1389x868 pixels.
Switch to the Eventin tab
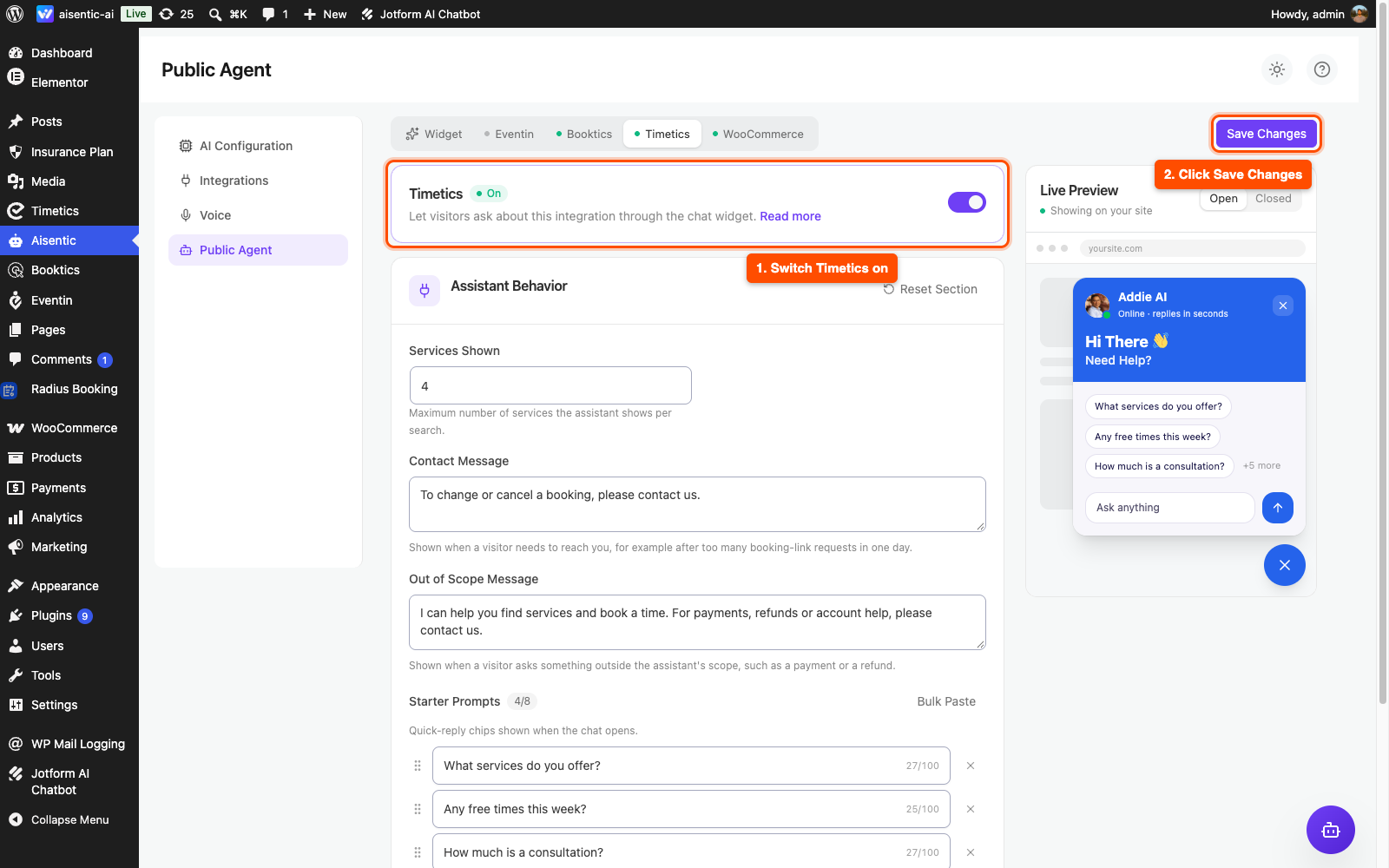click(x=509, y=134)
